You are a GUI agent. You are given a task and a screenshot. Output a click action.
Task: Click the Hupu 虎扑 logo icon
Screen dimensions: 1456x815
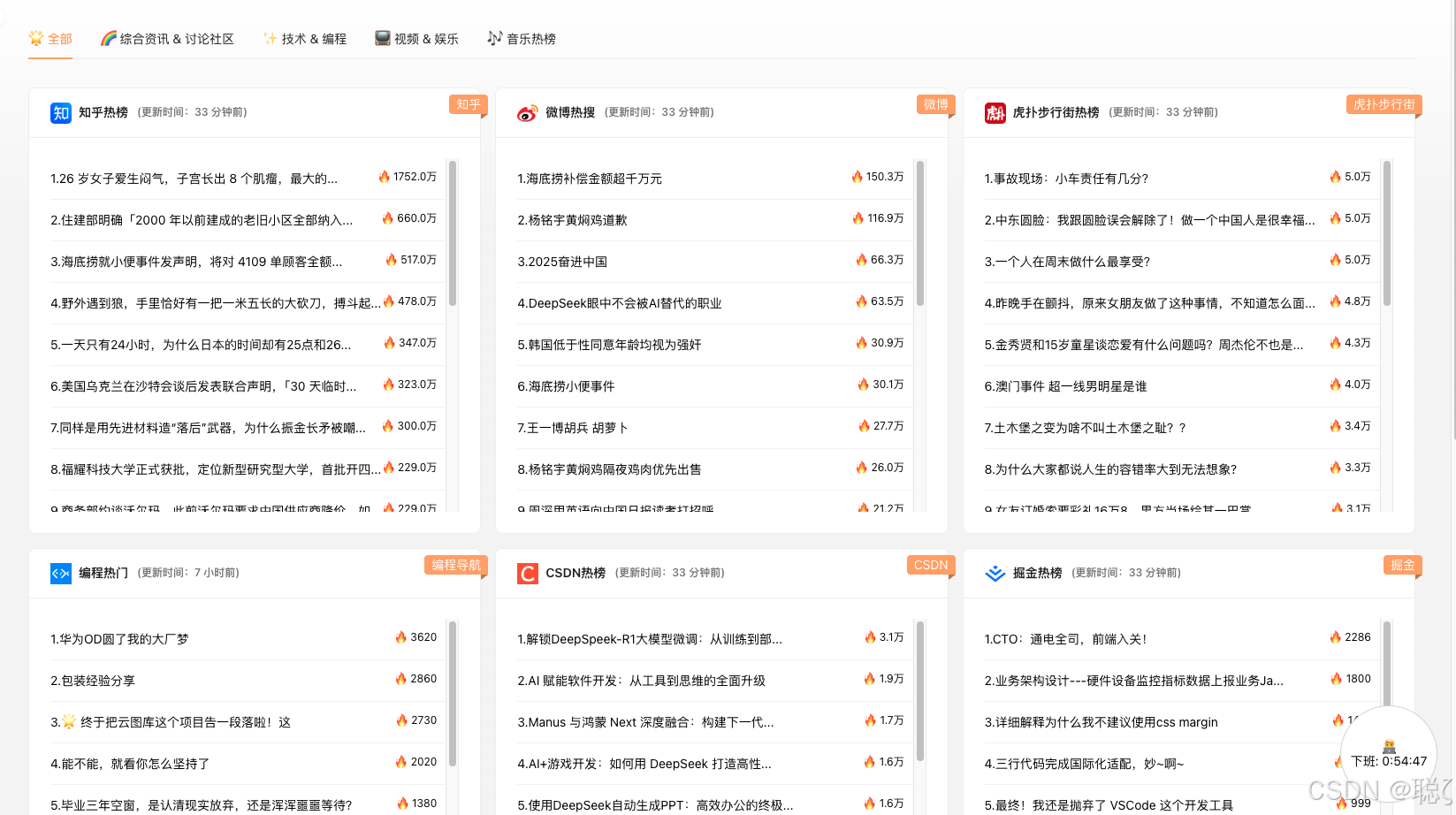click(x=995, y=113)
